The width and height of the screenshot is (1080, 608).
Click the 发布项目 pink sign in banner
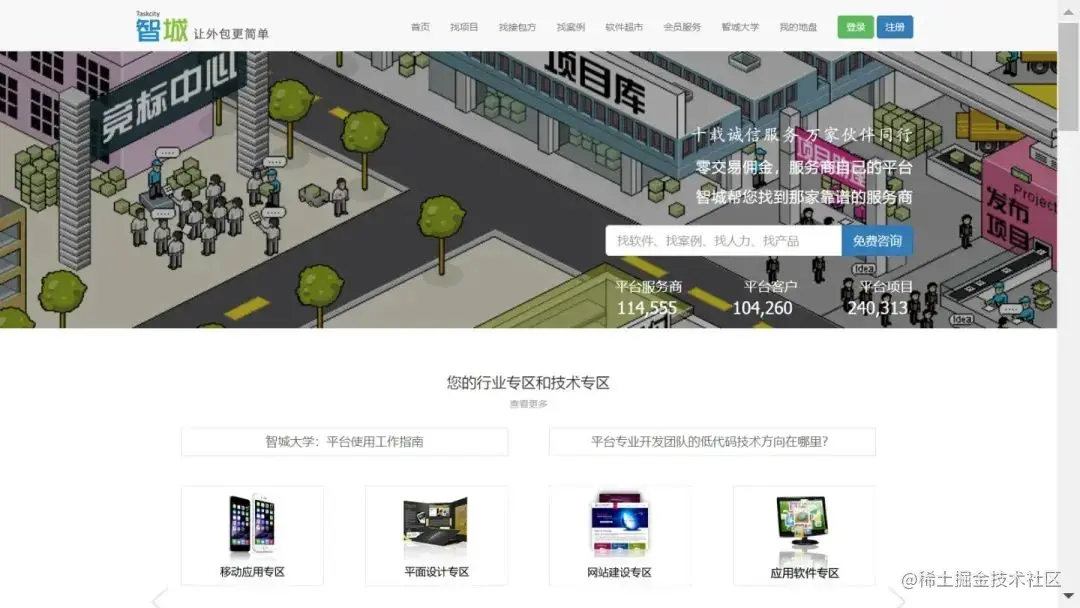click(1008, 219)
